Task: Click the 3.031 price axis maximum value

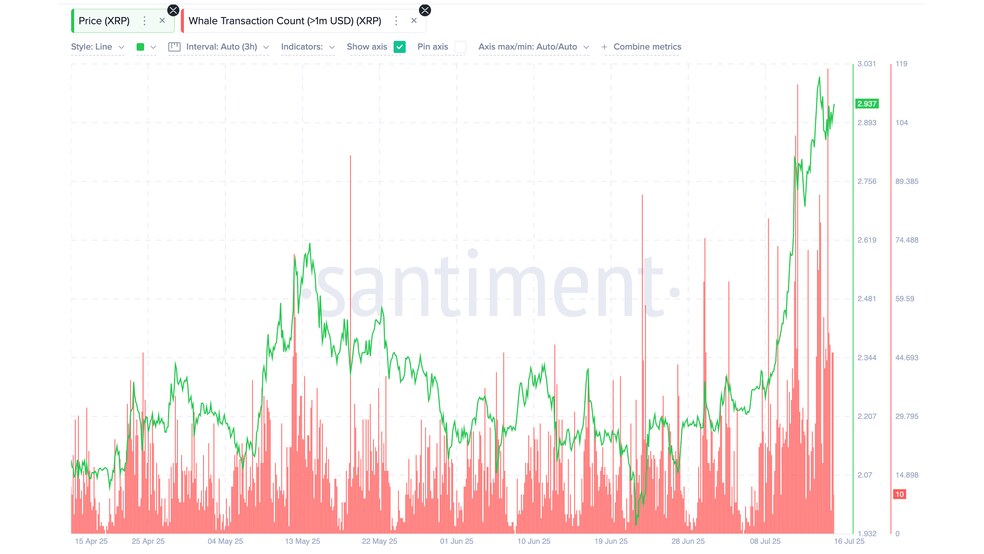Action: [867, 64]
